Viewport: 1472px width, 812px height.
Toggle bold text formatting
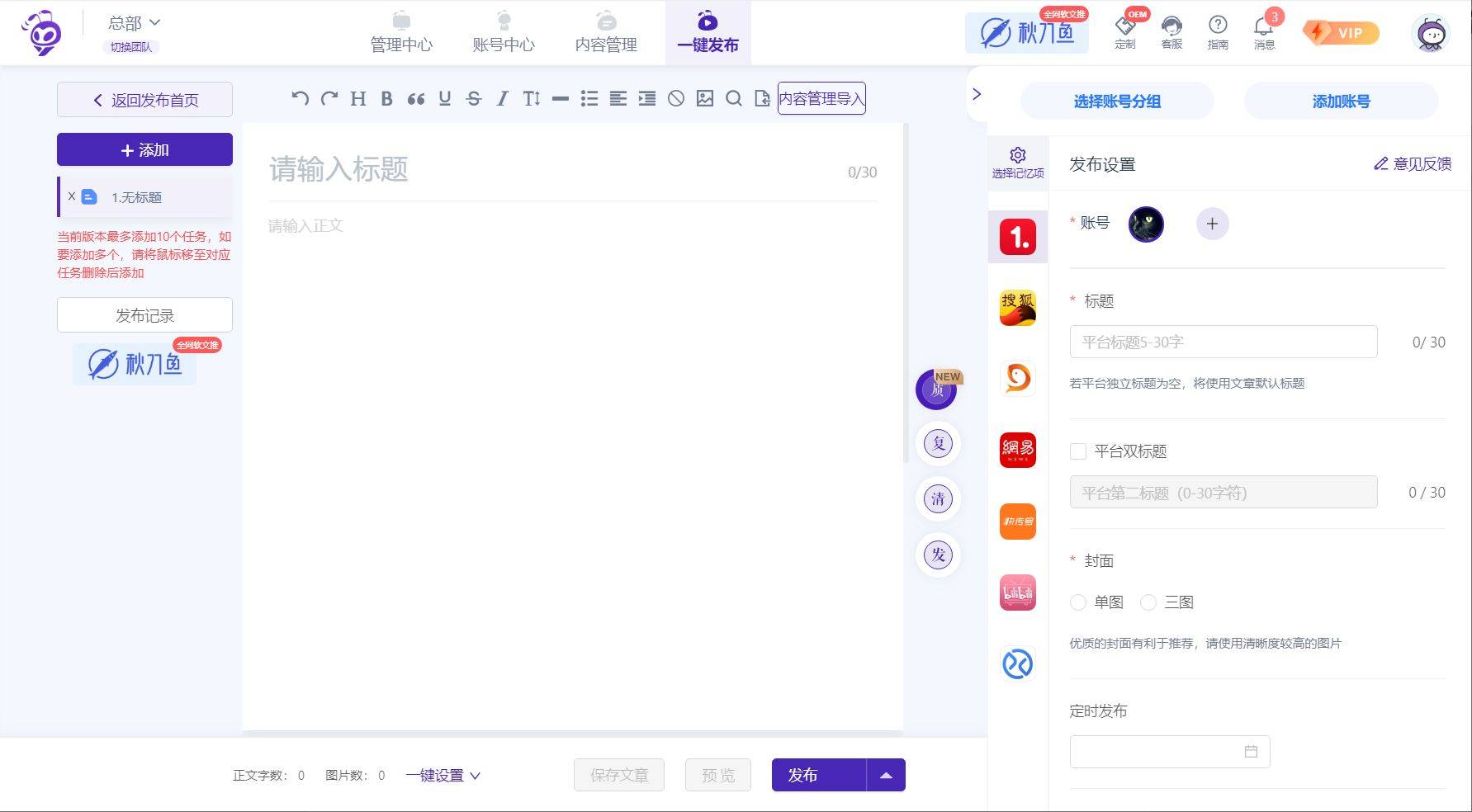coord(386,99)
